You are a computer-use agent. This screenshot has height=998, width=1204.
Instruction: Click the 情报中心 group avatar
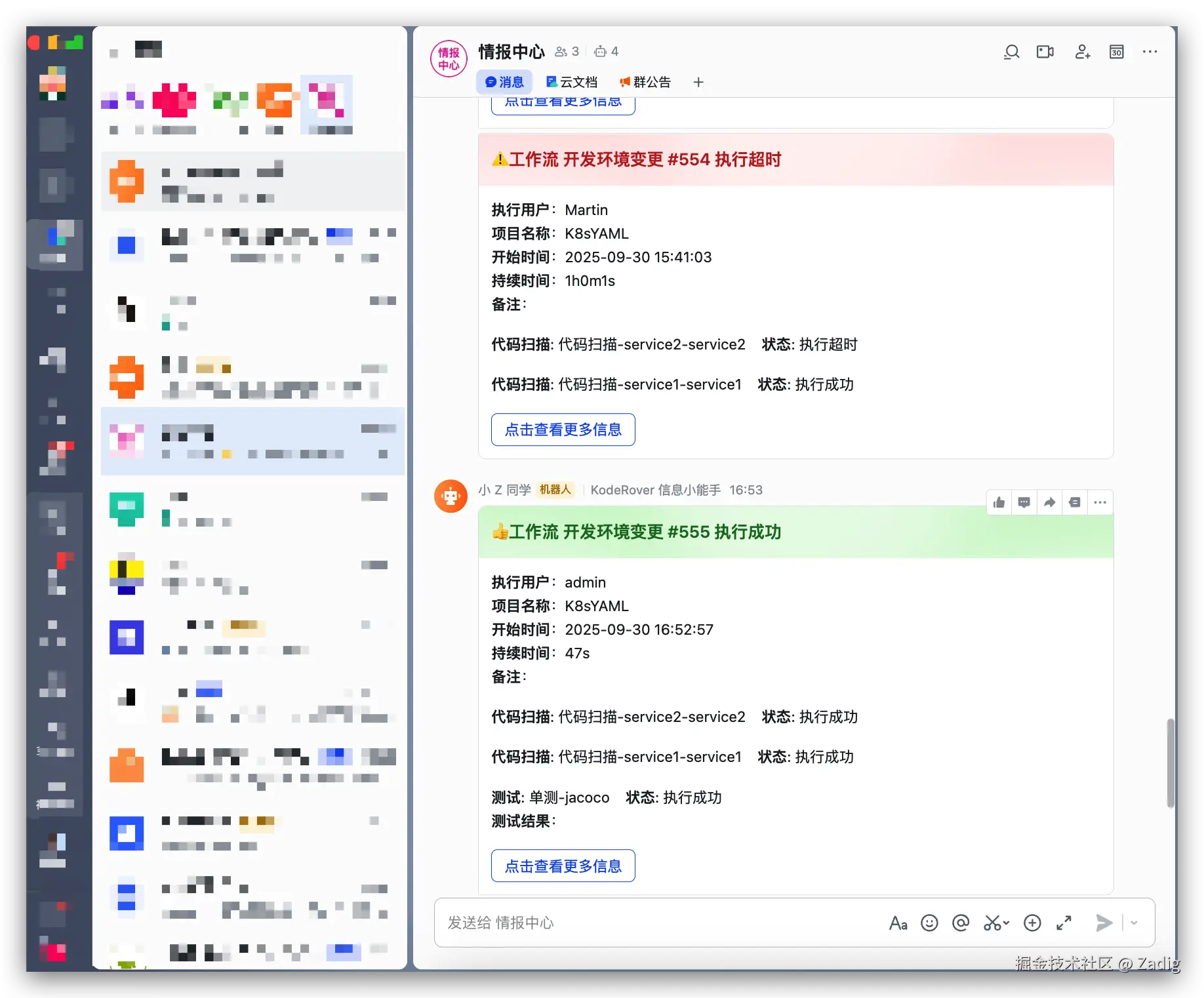point(449,58)
